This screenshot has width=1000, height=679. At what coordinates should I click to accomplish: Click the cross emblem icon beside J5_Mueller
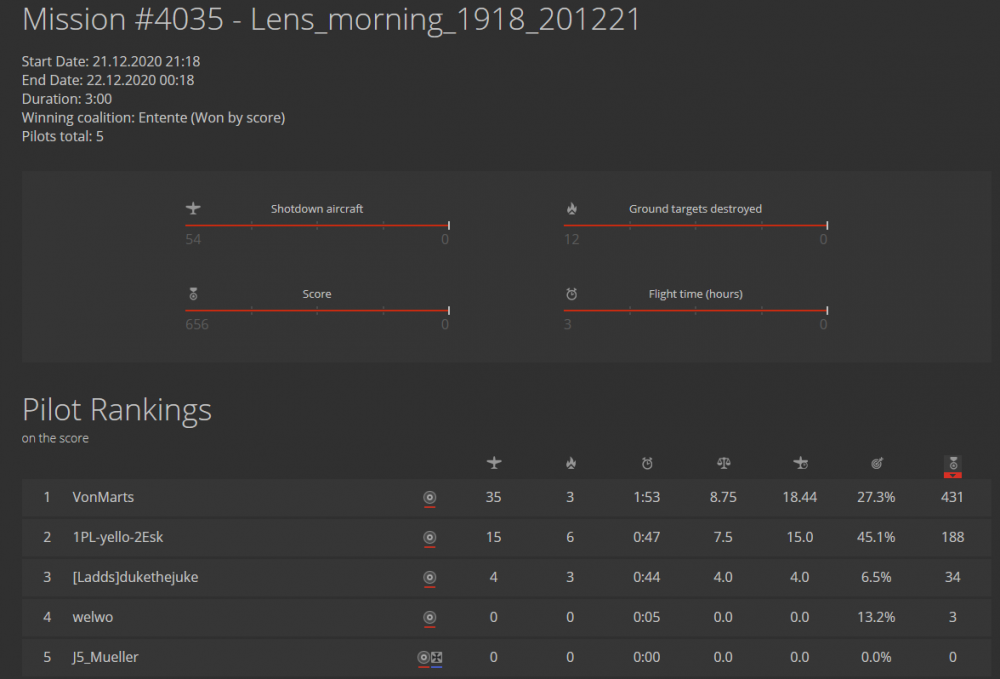[x=437, y=657]
